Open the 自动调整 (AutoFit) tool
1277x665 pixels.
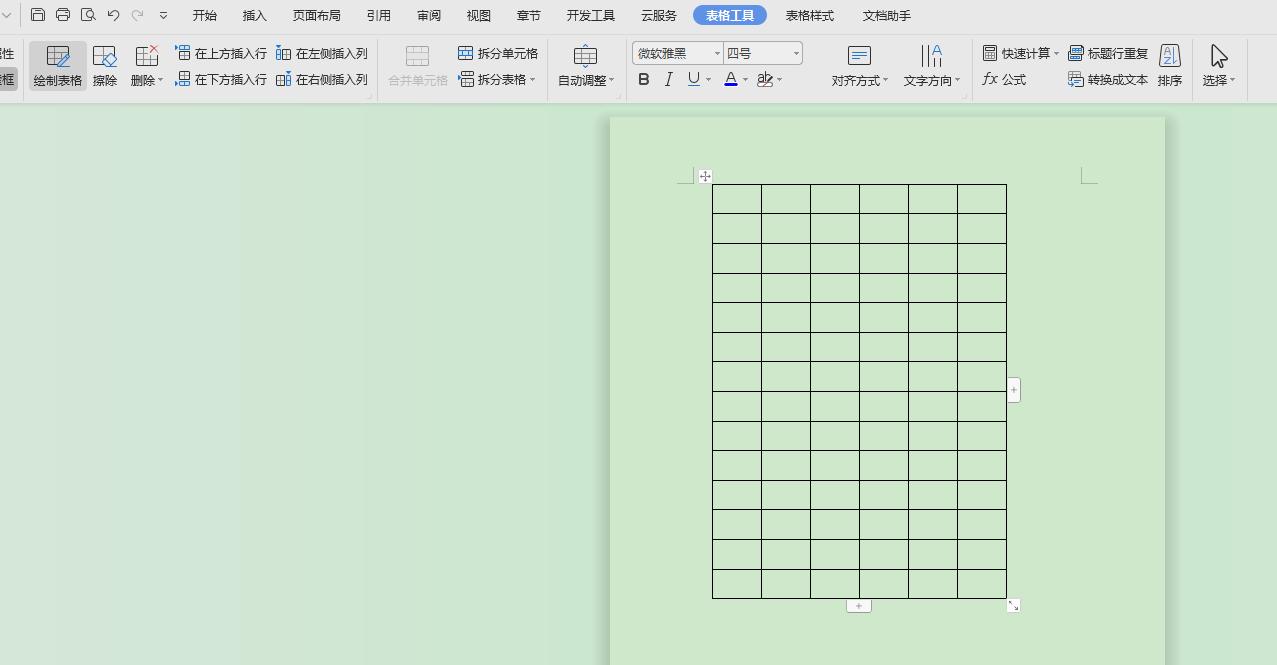(x=584, y=65)
